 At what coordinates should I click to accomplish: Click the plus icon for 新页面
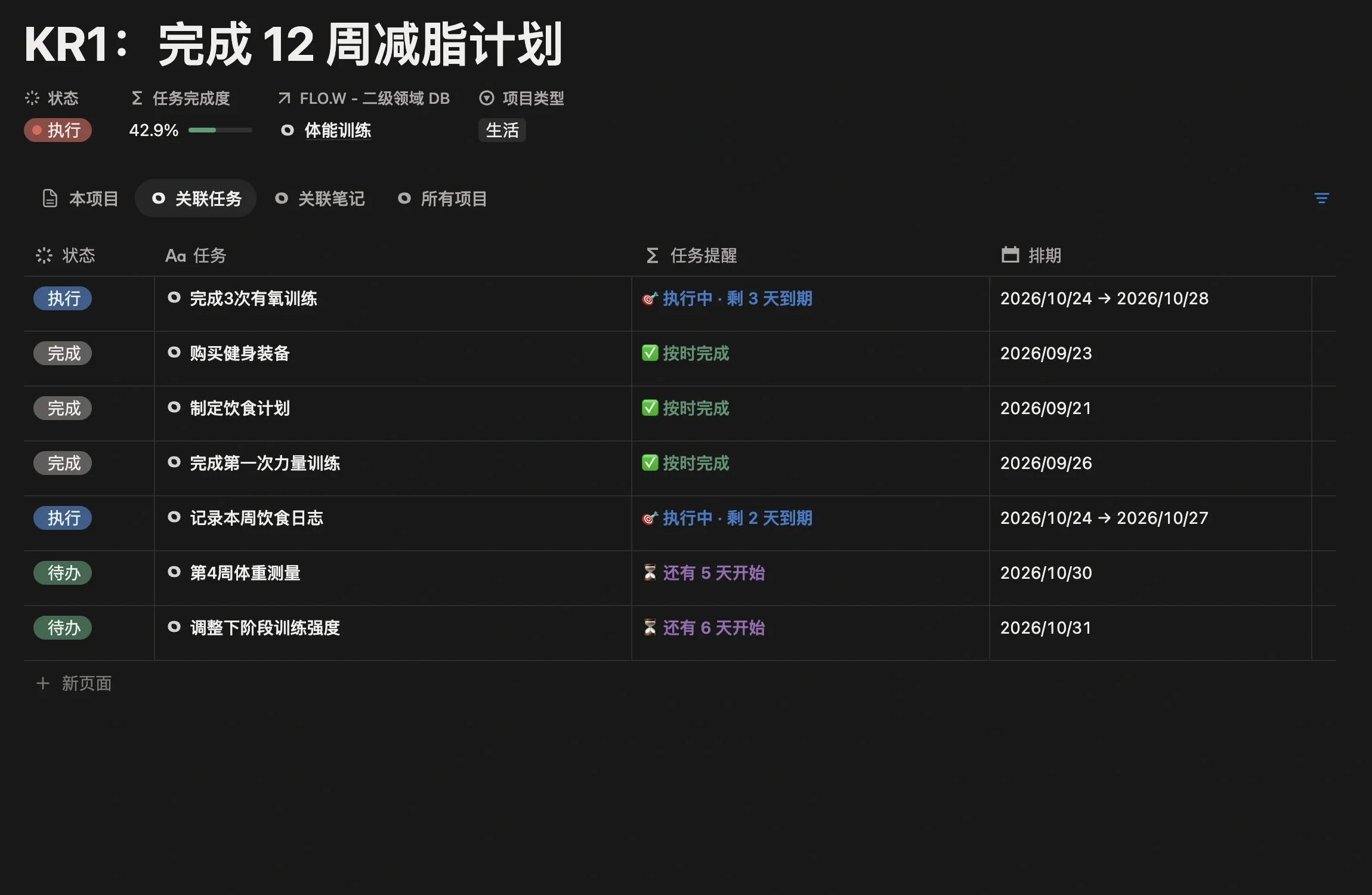pos(42,683)
